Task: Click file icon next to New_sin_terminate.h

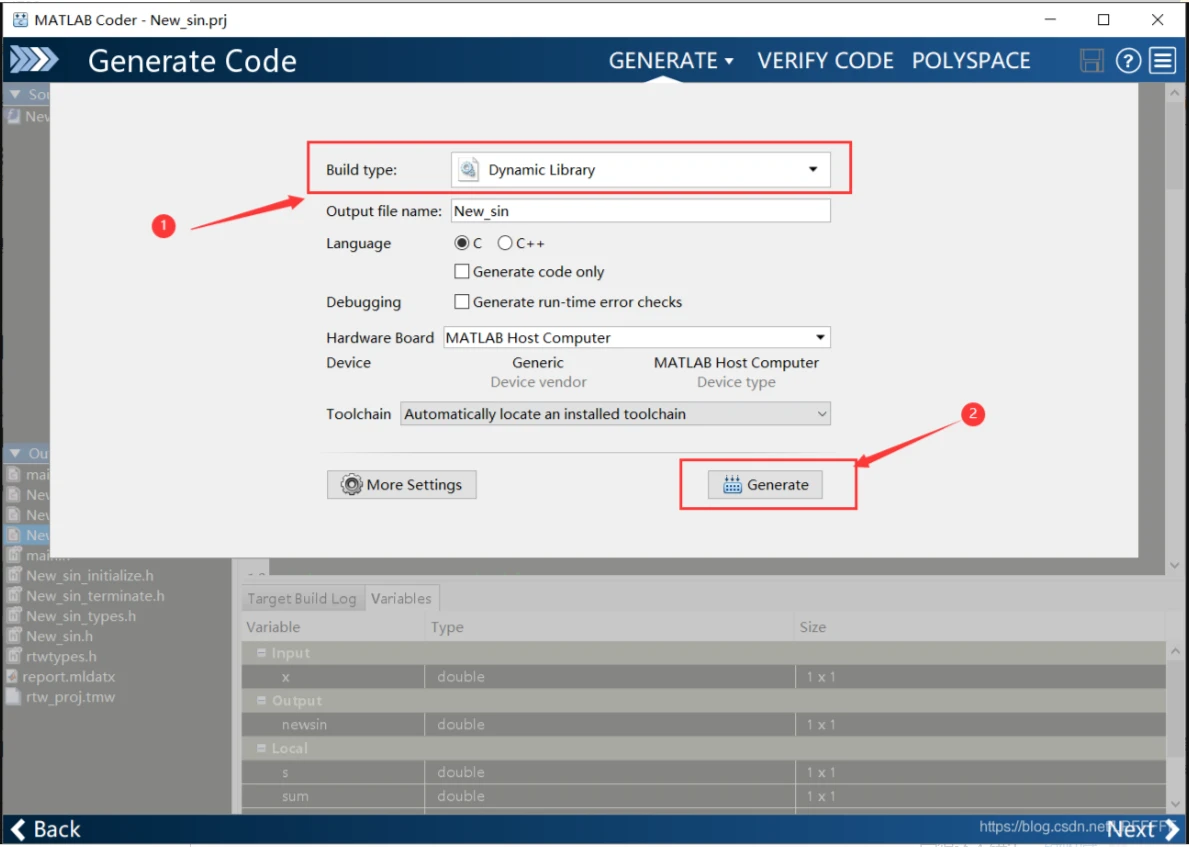Action: pos(14,596)
